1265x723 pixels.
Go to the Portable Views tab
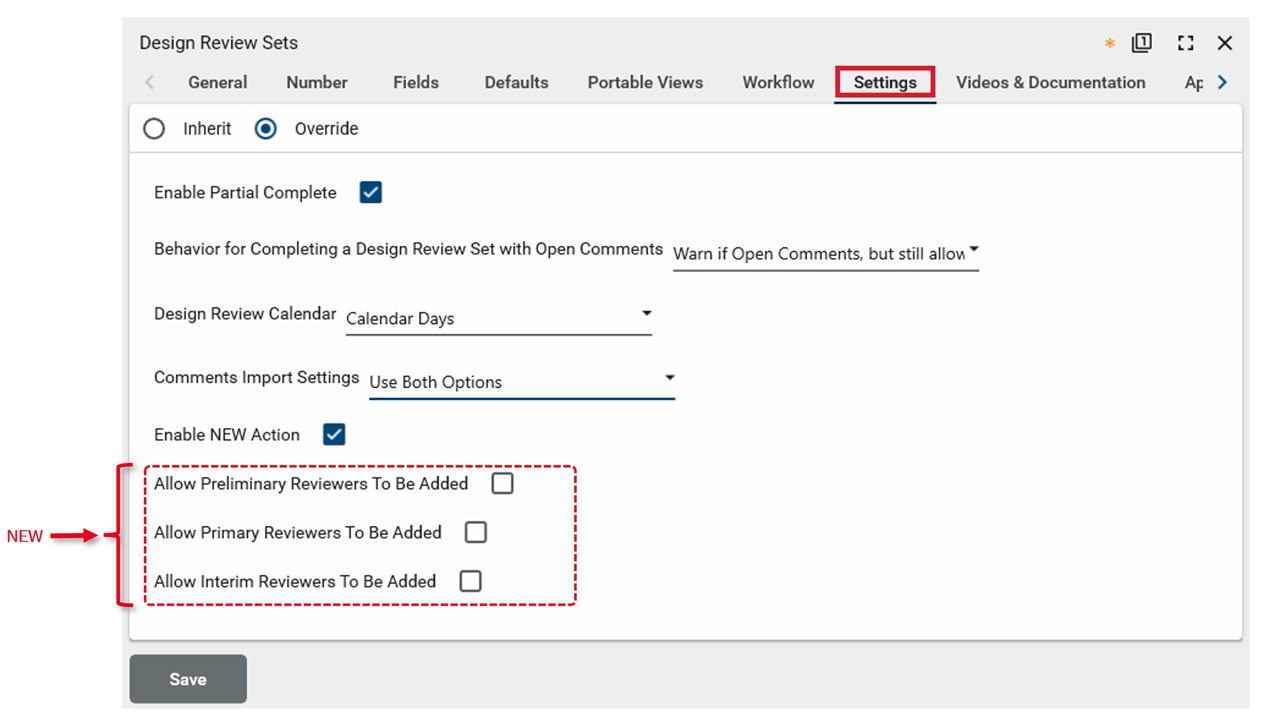coord(645,82)
